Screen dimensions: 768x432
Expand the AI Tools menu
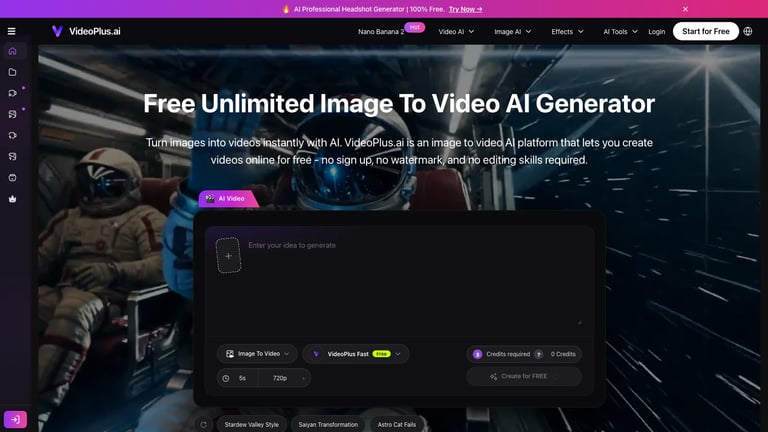[620, 31]
